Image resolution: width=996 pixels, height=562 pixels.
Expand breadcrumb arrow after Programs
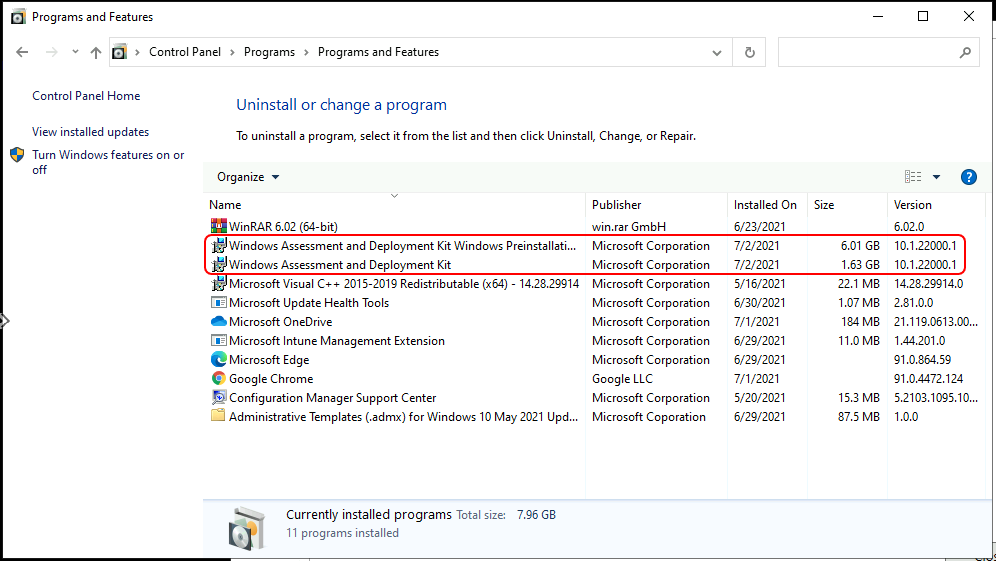[306, 52]
